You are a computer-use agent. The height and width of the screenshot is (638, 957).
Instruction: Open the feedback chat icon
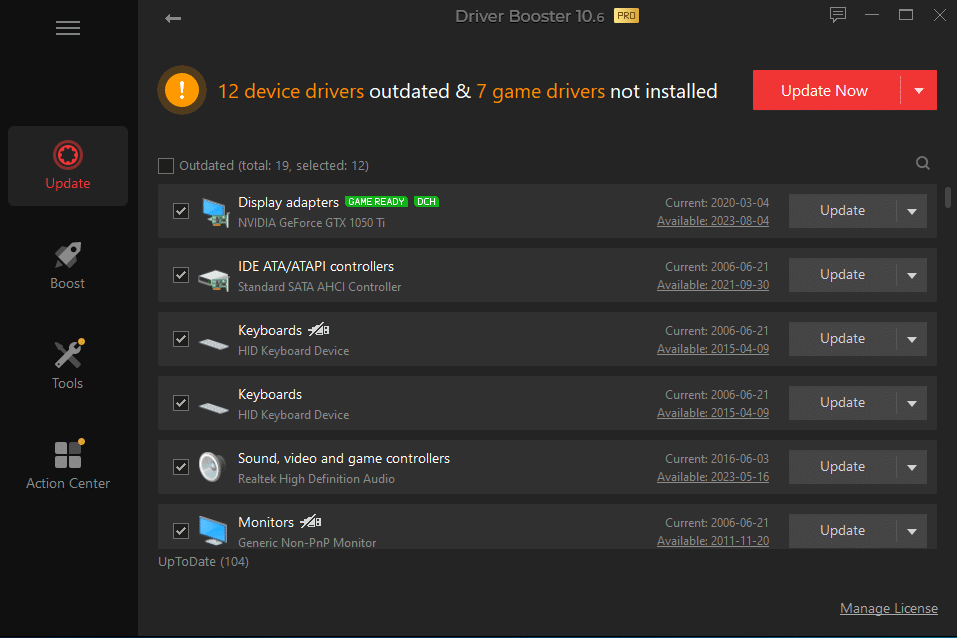pos(838,15)
